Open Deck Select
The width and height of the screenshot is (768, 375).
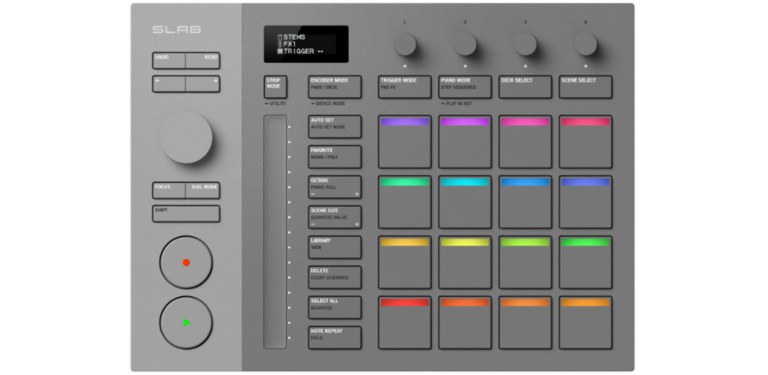(x=525, y=87)
